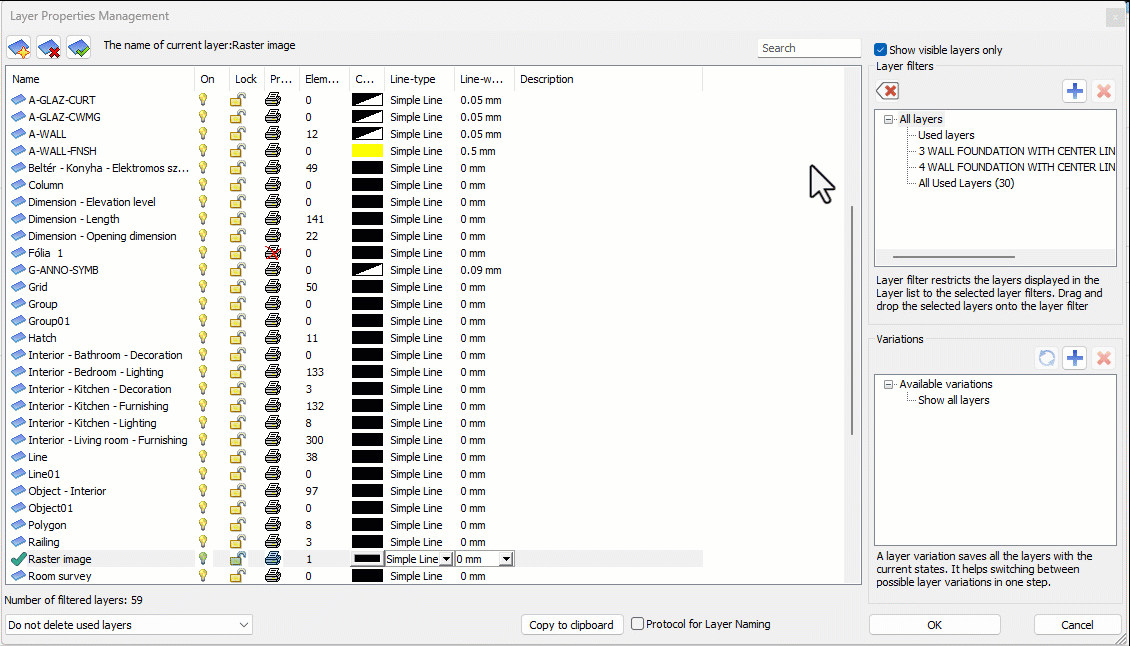Viewport: 1130px width, 646px height.
Task: Click the lock icon of Column layer
Action: [x=238, y=185]
